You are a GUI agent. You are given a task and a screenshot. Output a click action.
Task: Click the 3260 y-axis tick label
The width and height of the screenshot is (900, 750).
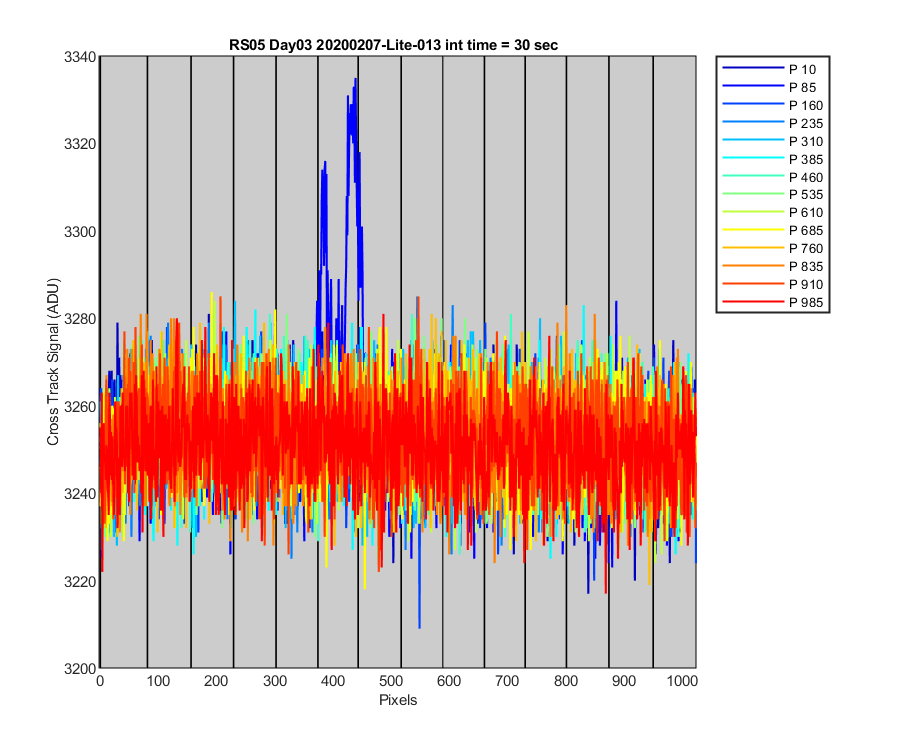pyautogui.click(x=80, y=406)
